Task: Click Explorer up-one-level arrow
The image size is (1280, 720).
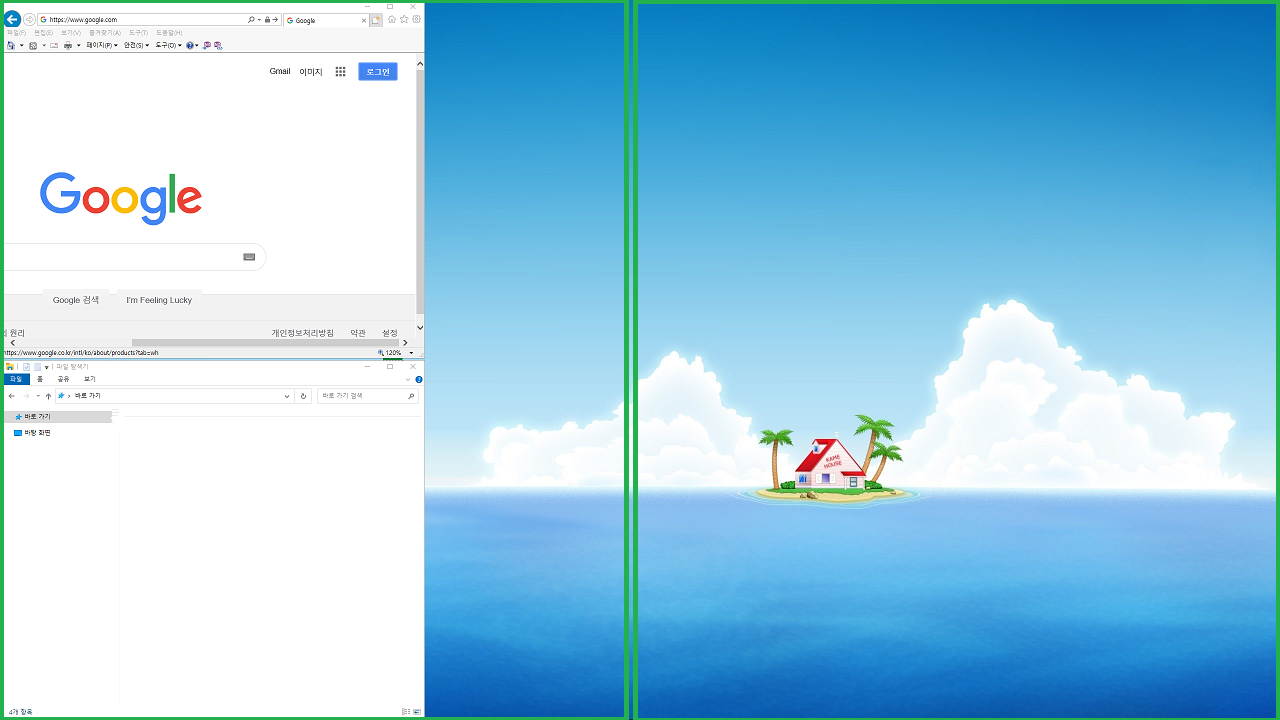Action: click(48, 396)
